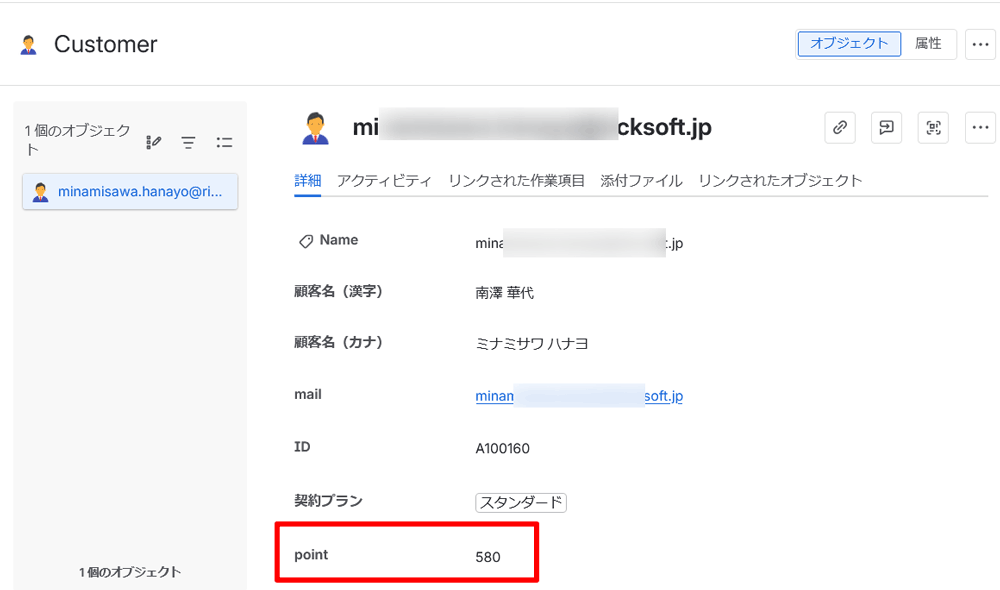
Task: Select the Name field value ending in .jp
Action: coord(578,240)
